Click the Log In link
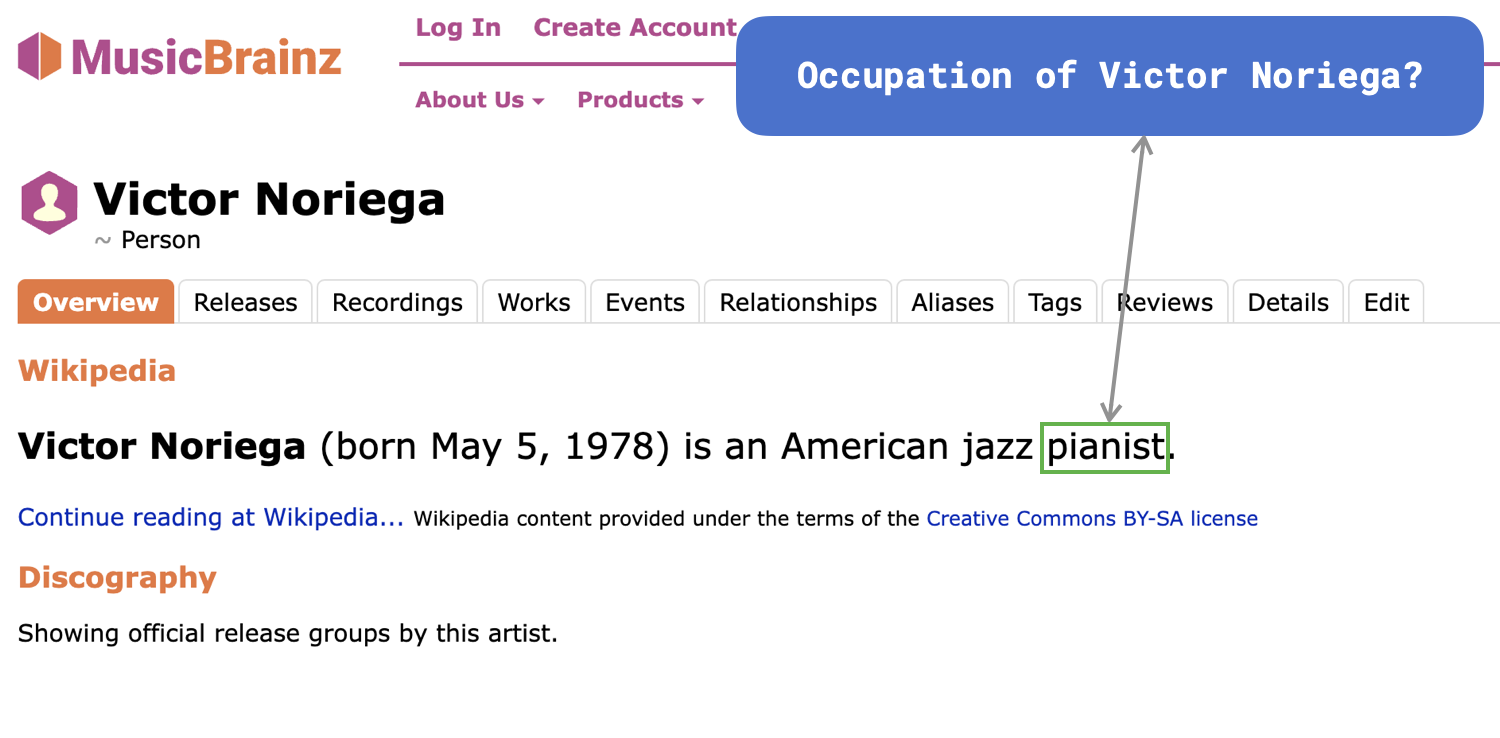The width and height of the screenshot is (1500, 738). click(458, 28)
